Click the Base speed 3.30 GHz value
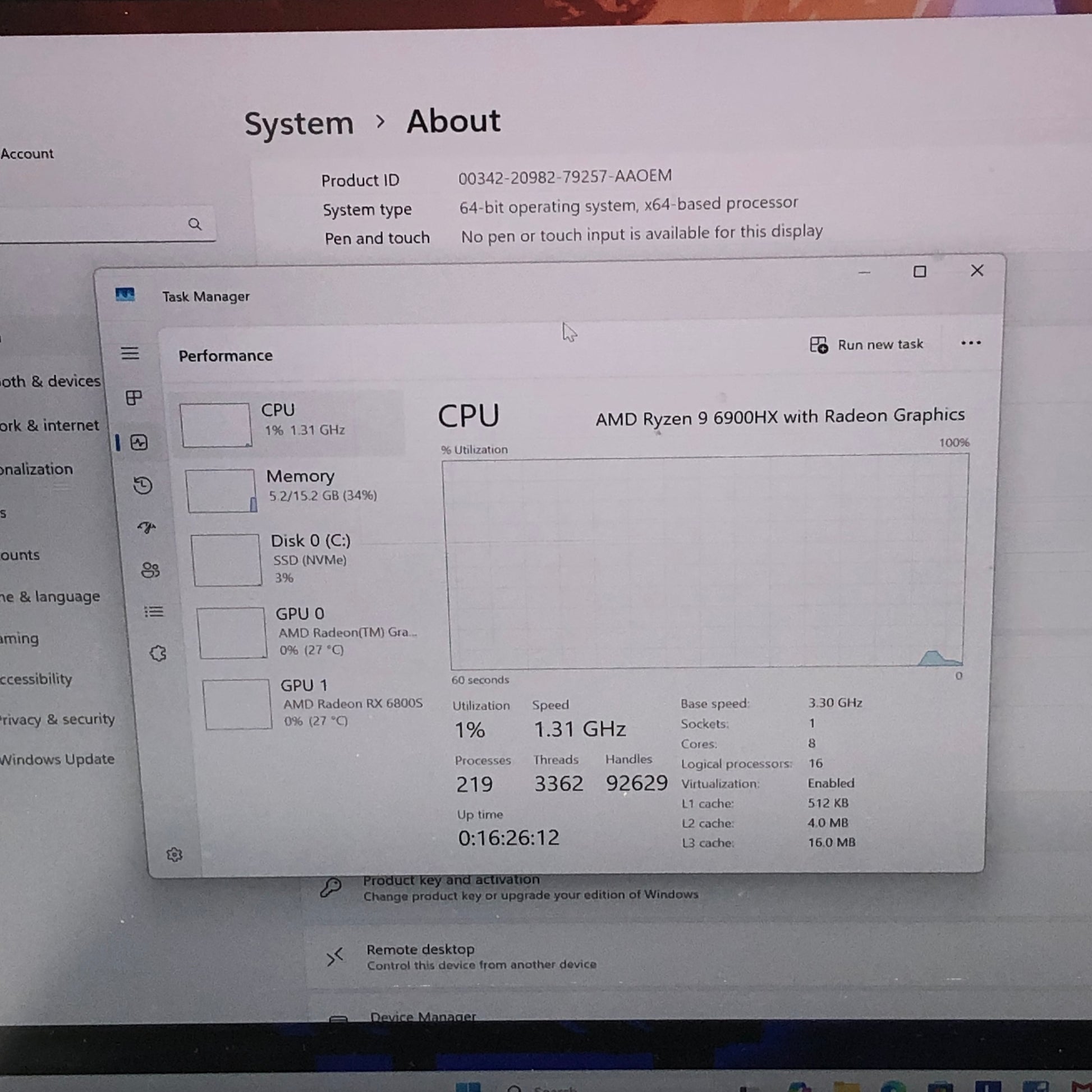This screenshot has width=1092, height=1092. (835, 703)
